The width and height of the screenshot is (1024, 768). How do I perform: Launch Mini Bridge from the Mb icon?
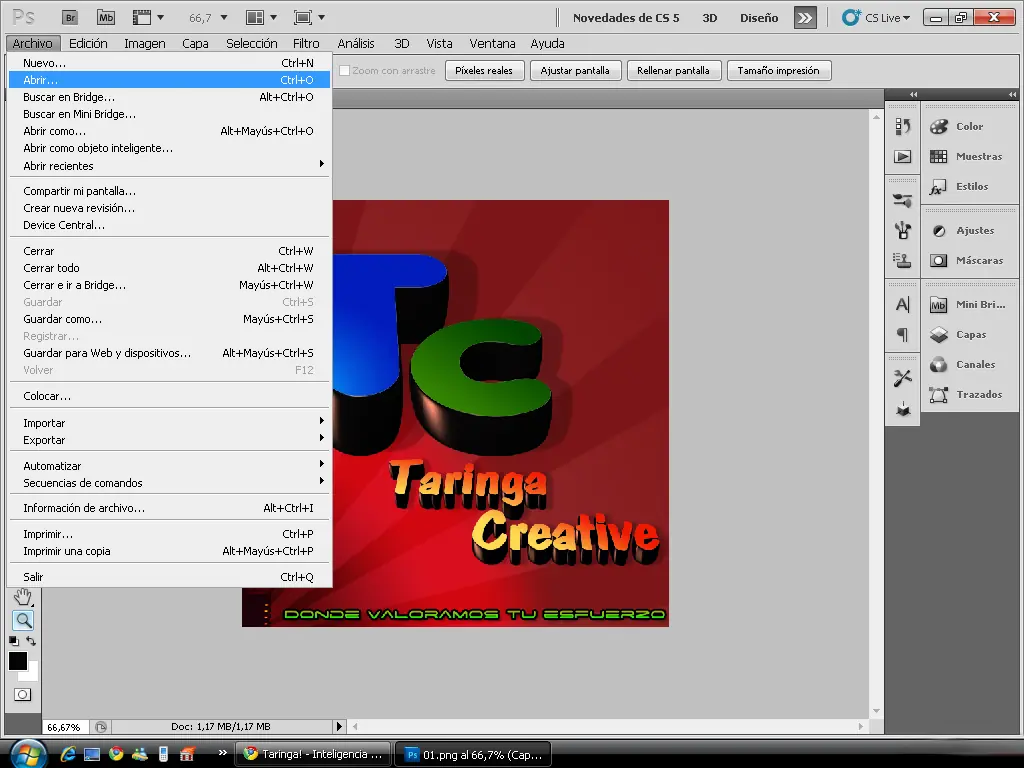106,18
